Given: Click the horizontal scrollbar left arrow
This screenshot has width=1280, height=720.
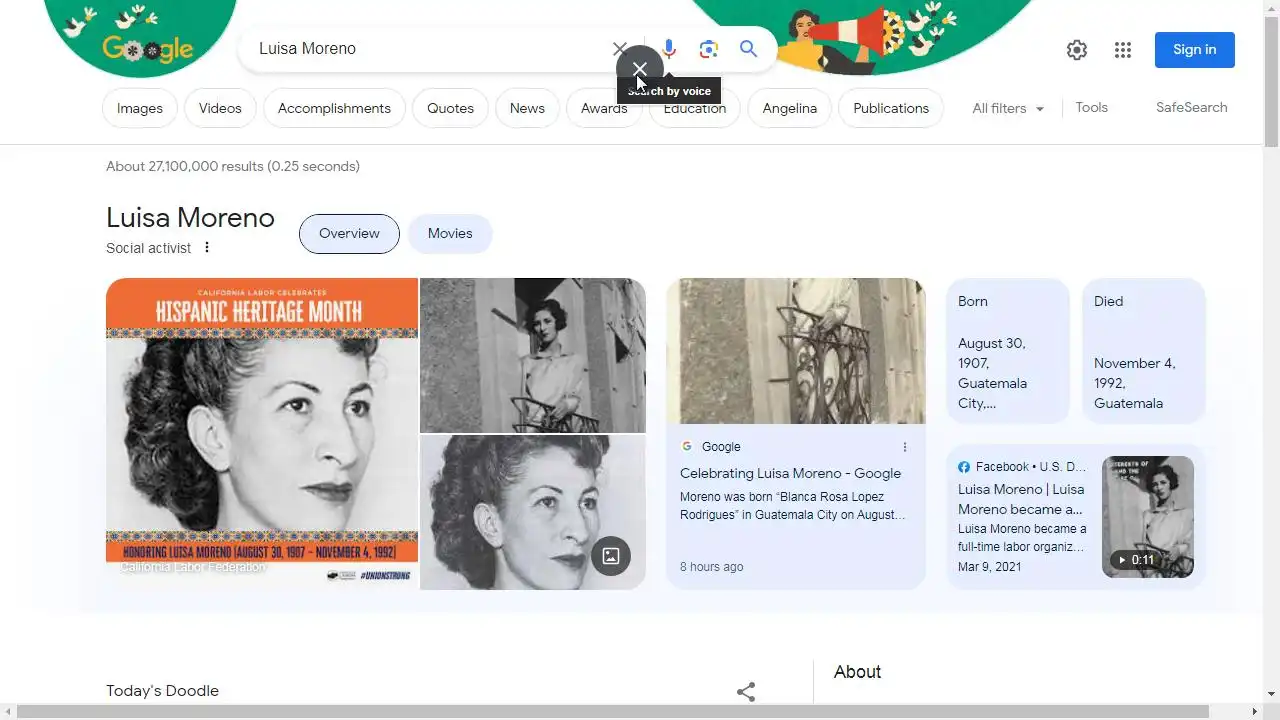Looking at the screenshot, I should pyautogui.click(x=7, y=712).
